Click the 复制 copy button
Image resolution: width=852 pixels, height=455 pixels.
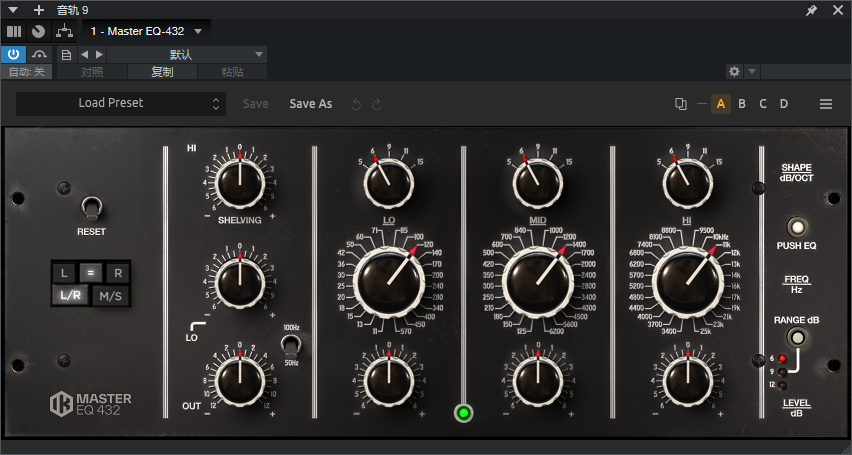click(x=162, y=72)
